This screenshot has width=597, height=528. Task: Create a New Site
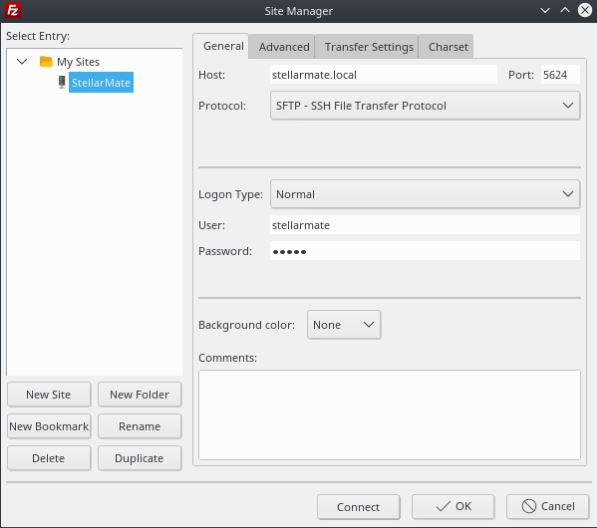pos(49,394)
